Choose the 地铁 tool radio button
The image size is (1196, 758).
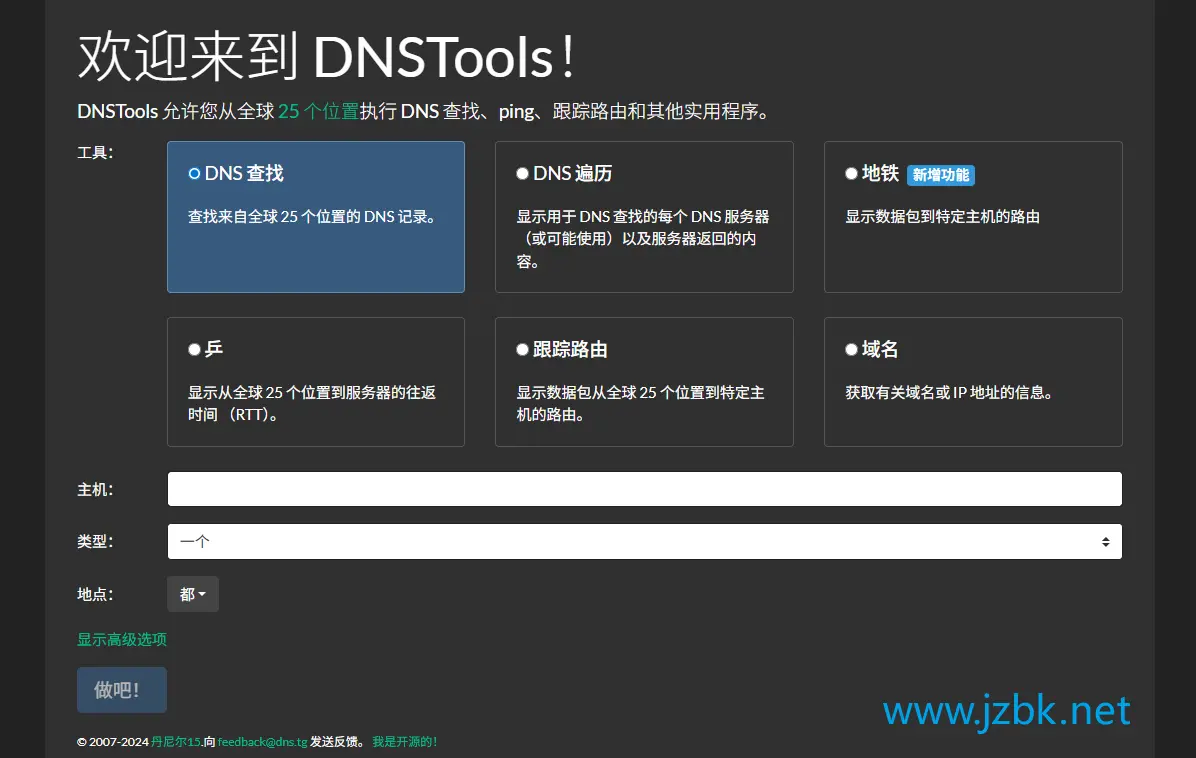(x=851, y=174)
